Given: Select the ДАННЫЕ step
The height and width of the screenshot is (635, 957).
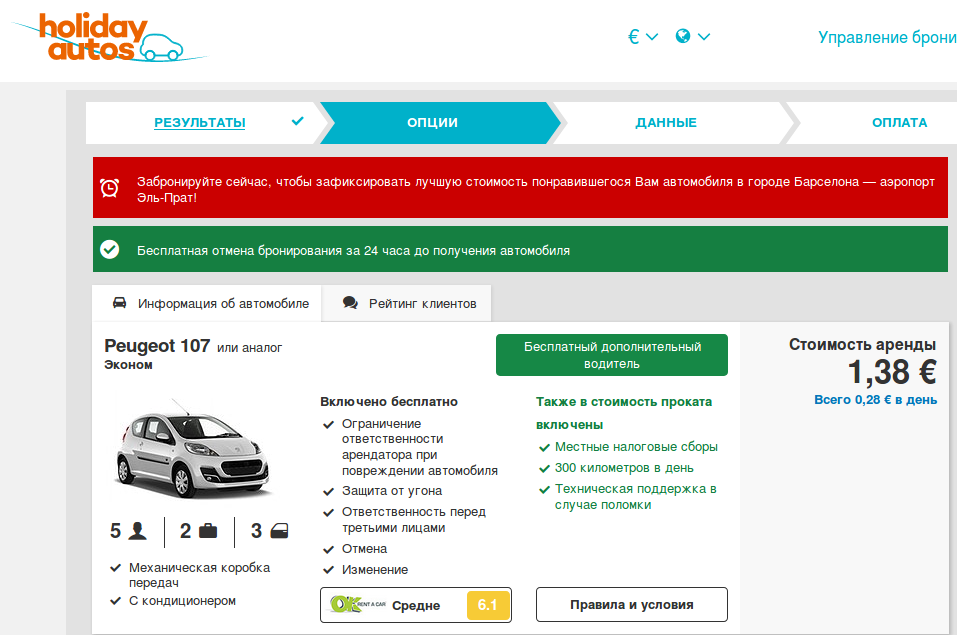Looking at the screenshot, I should [x=666, y=123].
